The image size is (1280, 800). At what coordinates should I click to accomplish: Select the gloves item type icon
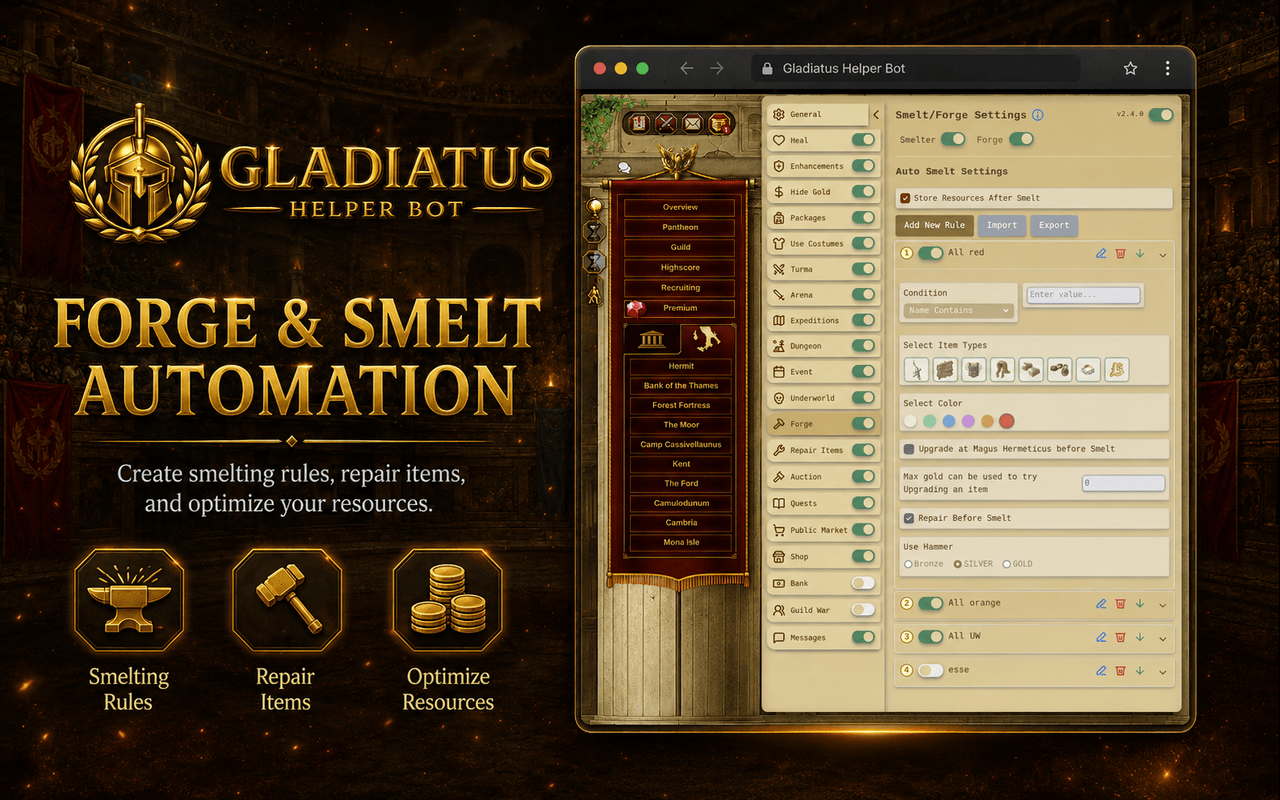[1031, 369]
